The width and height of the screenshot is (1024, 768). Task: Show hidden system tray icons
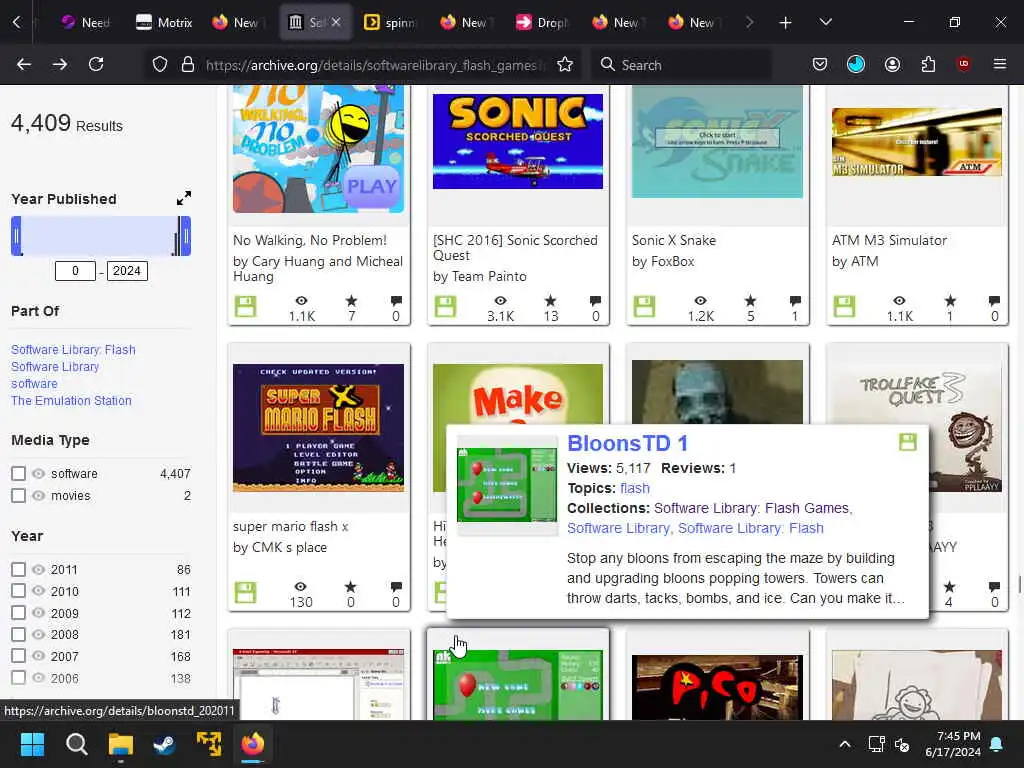click(844, 744)
